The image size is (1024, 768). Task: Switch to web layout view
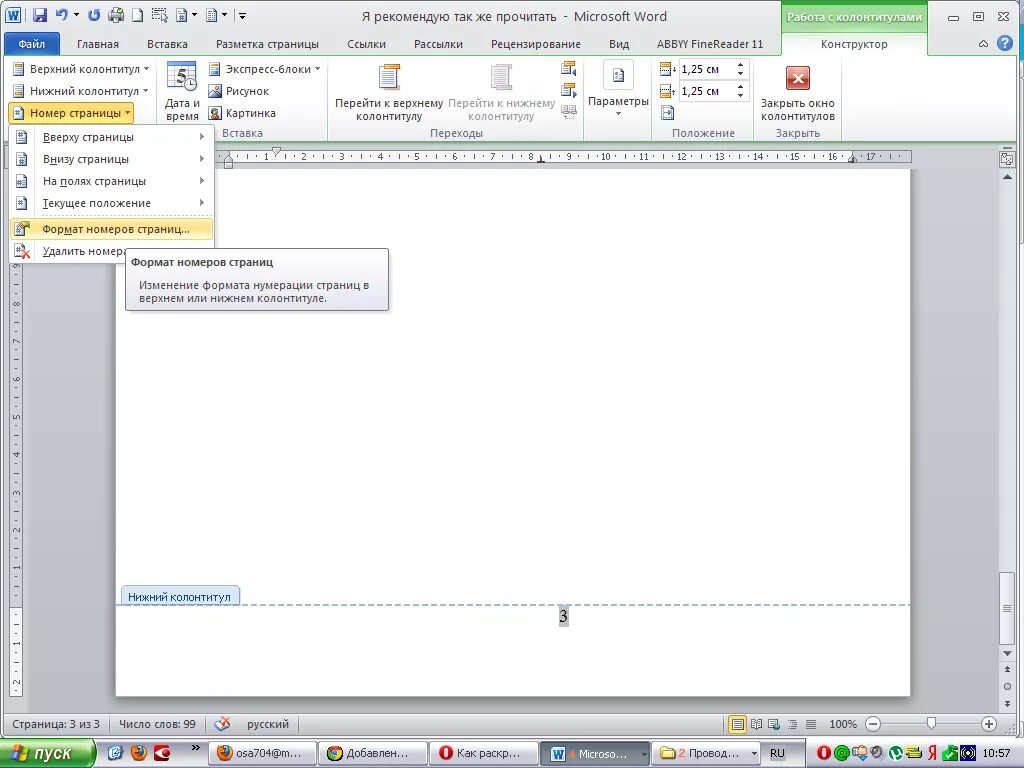click(775, 724)
